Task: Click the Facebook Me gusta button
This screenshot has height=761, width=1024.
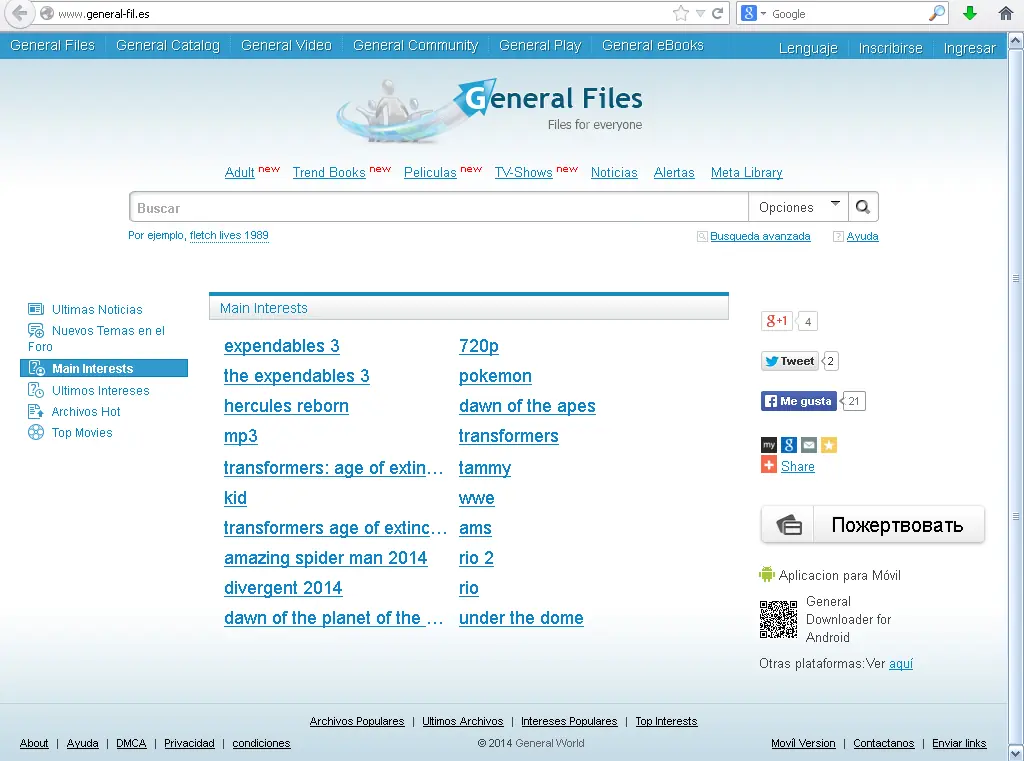Action: pyautogui.click(x=798, y=401)
